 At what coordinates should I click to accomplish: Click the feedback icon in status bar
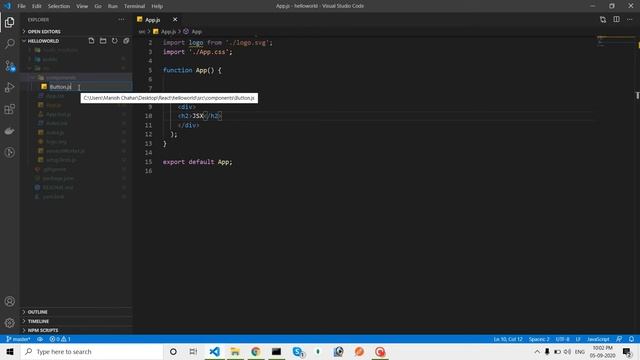click(x=619, y=339)
